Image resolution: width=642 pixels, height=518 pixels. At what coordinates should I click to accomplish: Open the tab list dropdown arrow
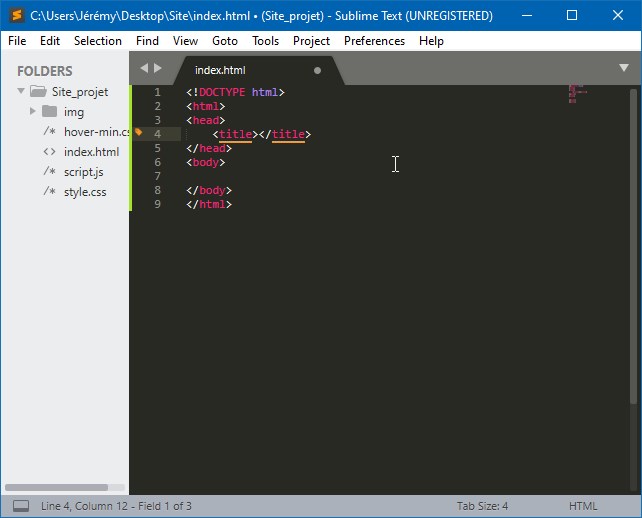point(624,68)
